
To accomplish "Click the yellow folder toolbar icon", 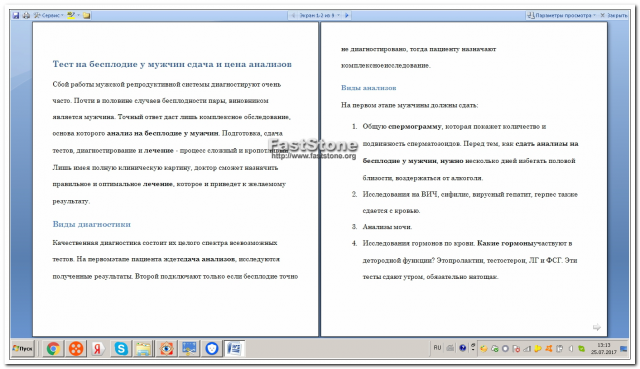I will [87, 16].
